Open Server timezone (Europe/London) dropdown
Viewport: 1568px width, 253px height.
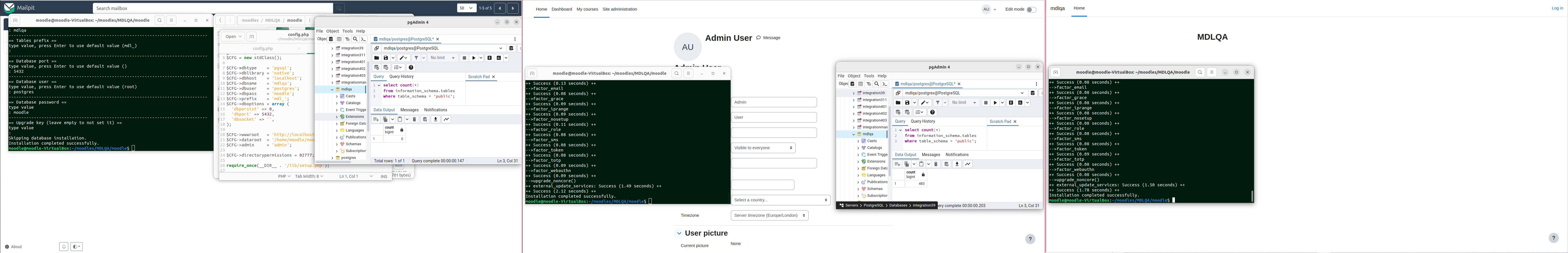(x=769, y=215)
